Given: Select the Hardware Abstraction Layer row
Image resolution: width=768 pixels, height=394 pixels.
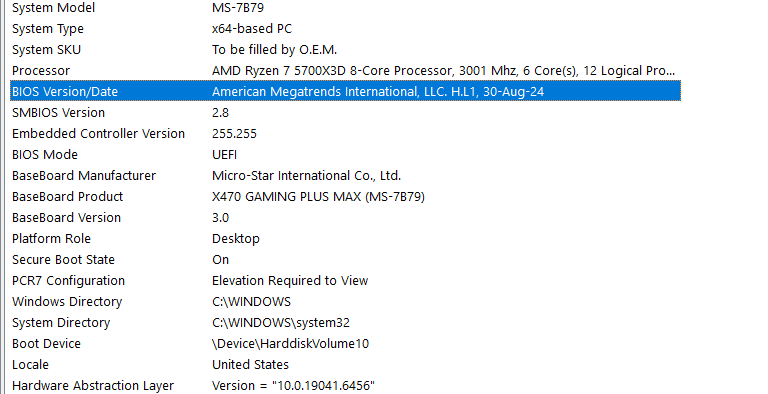Looking at the screenshot, I should coord(345,386).
